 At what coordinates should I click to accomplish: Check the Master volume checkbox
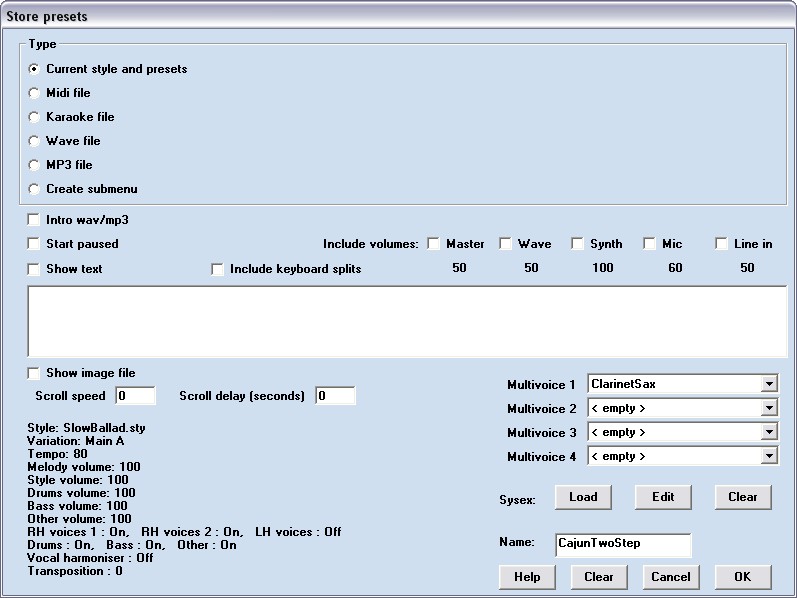click(x=434, y=244)
